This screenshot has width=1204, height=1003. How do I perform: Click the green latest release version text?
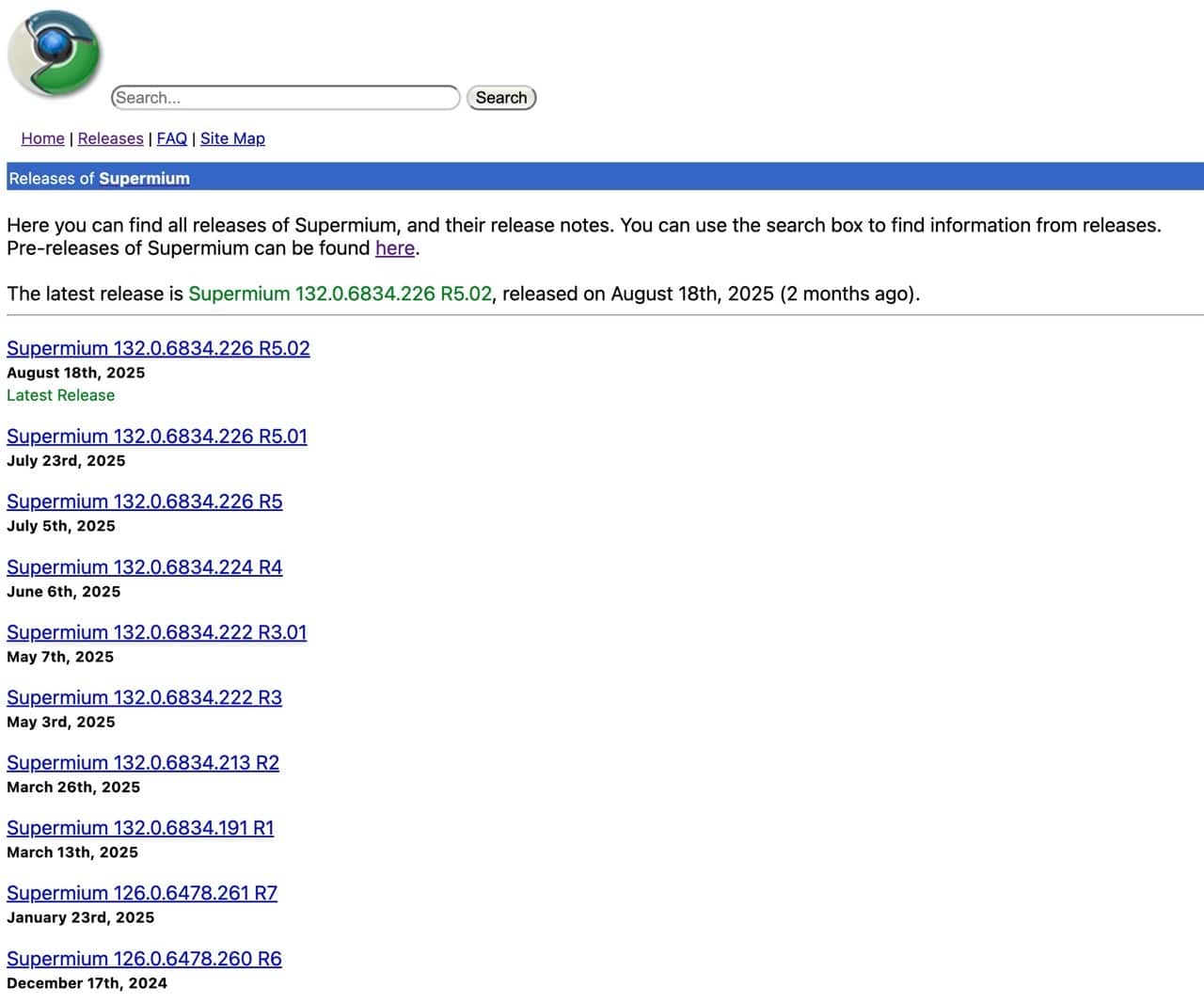click(x=340, y=294)
